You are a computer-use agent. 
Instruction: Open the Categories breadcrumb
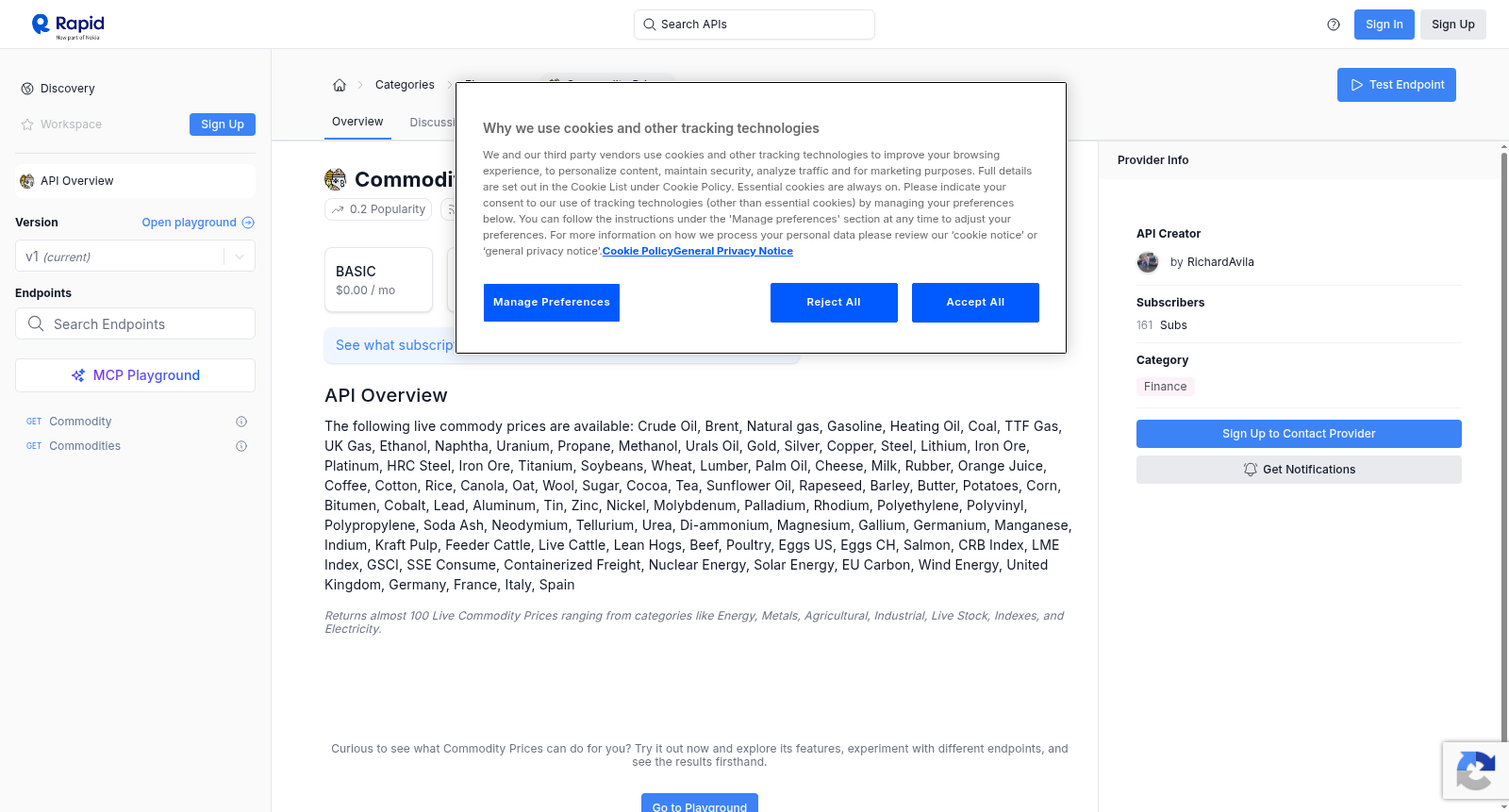click(x=405, y=85)
